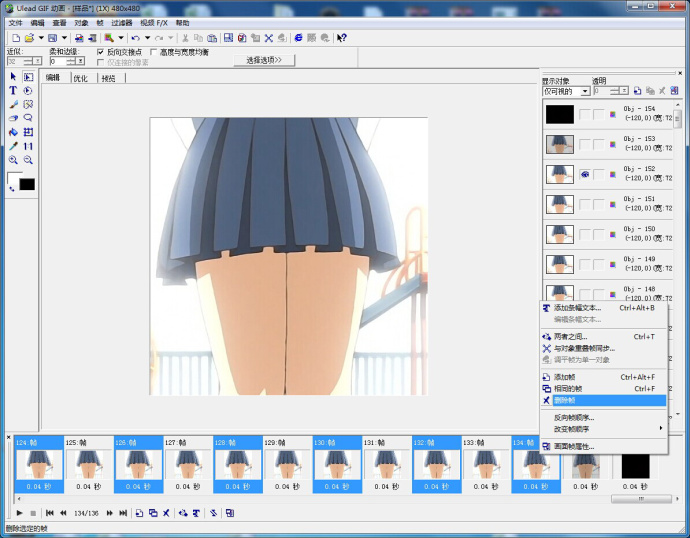690x538 pixels.
Task: Switch to the 优化 tab
Action: pyautogui.click(x=80, y=78)
